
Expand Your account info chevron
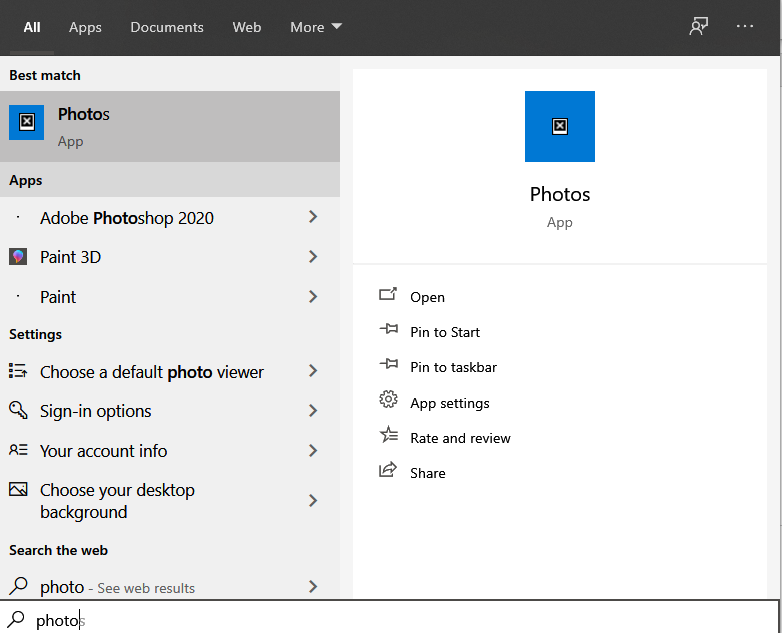coord(313,450)
